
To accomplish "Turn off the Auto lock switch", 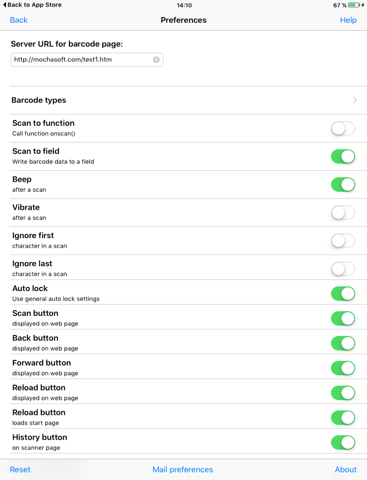I will click(343, 293).
